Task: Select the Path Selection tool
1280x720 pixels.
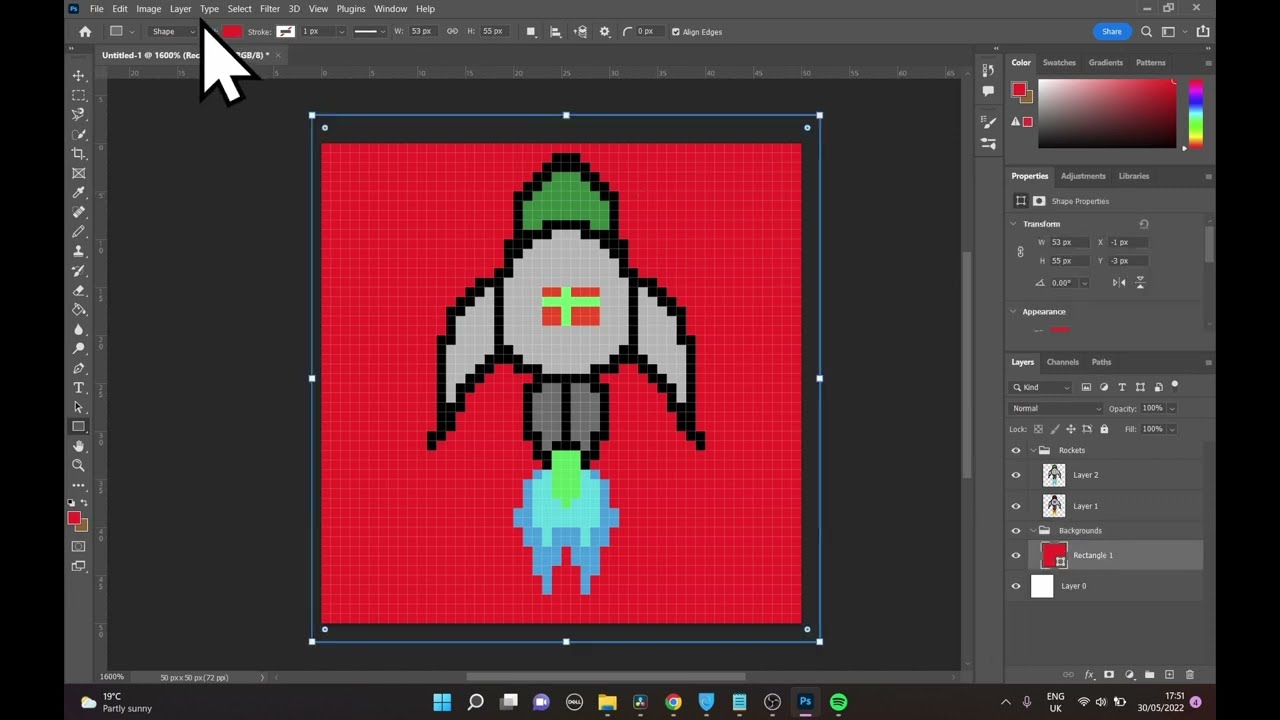Action: (78, 407)
